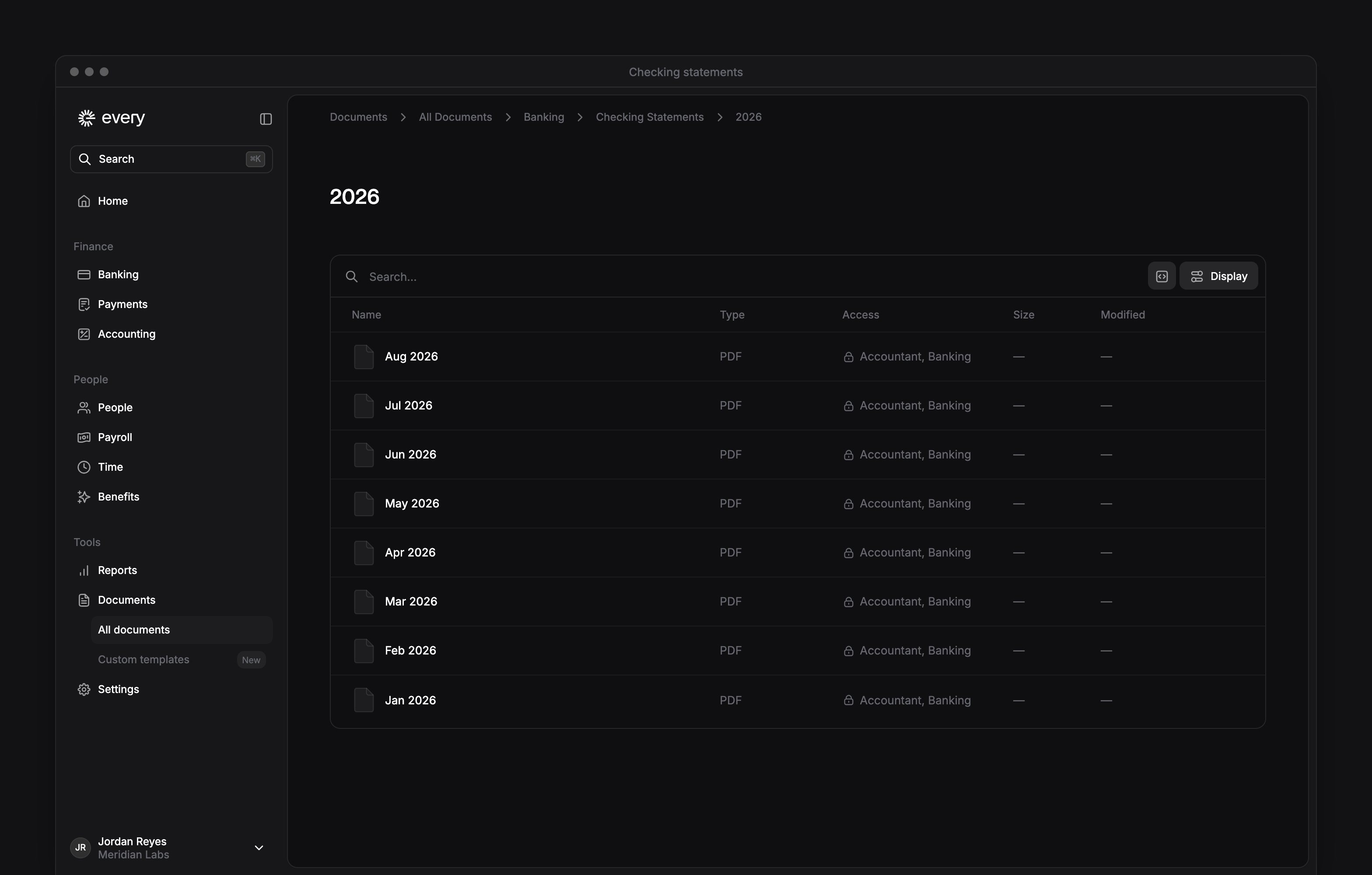Focus the sidebar Search field
Screen dimensions: 1372x875
[x=171, y=159]
